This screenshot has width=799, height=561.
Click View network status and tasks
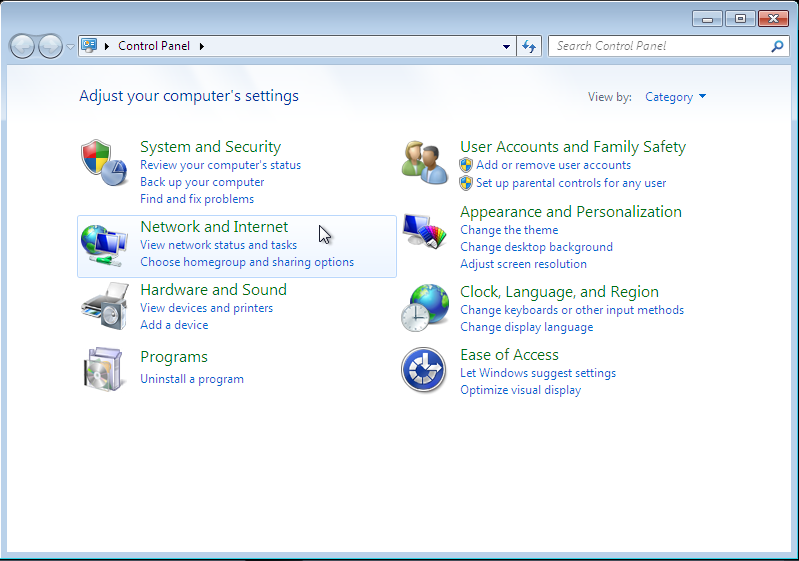pyautogui.click(x=219, y=245)
